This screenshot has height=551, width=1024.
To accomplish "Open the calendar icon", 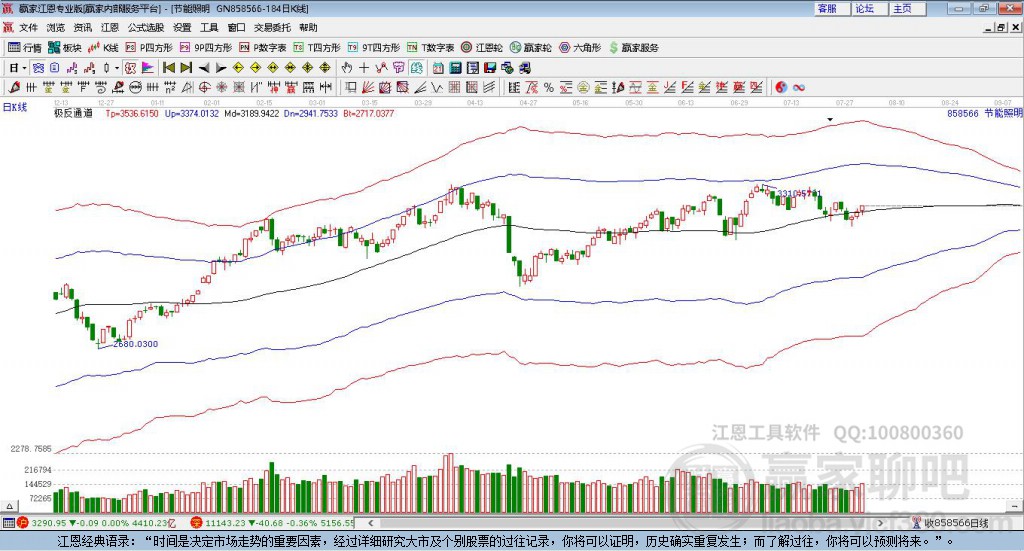I will point(438,68).
